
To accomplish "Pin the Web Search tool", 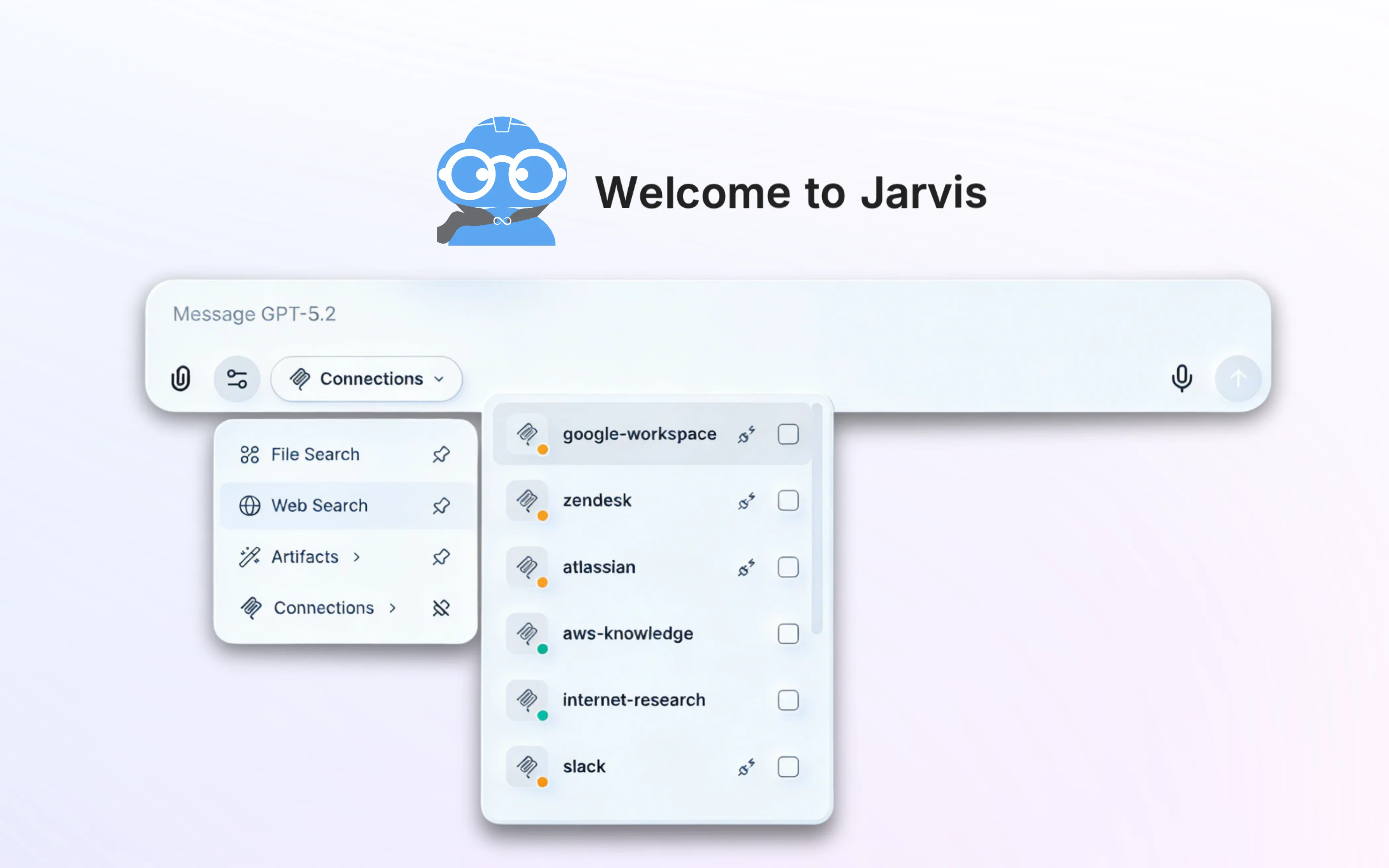I will coord(441,506).
